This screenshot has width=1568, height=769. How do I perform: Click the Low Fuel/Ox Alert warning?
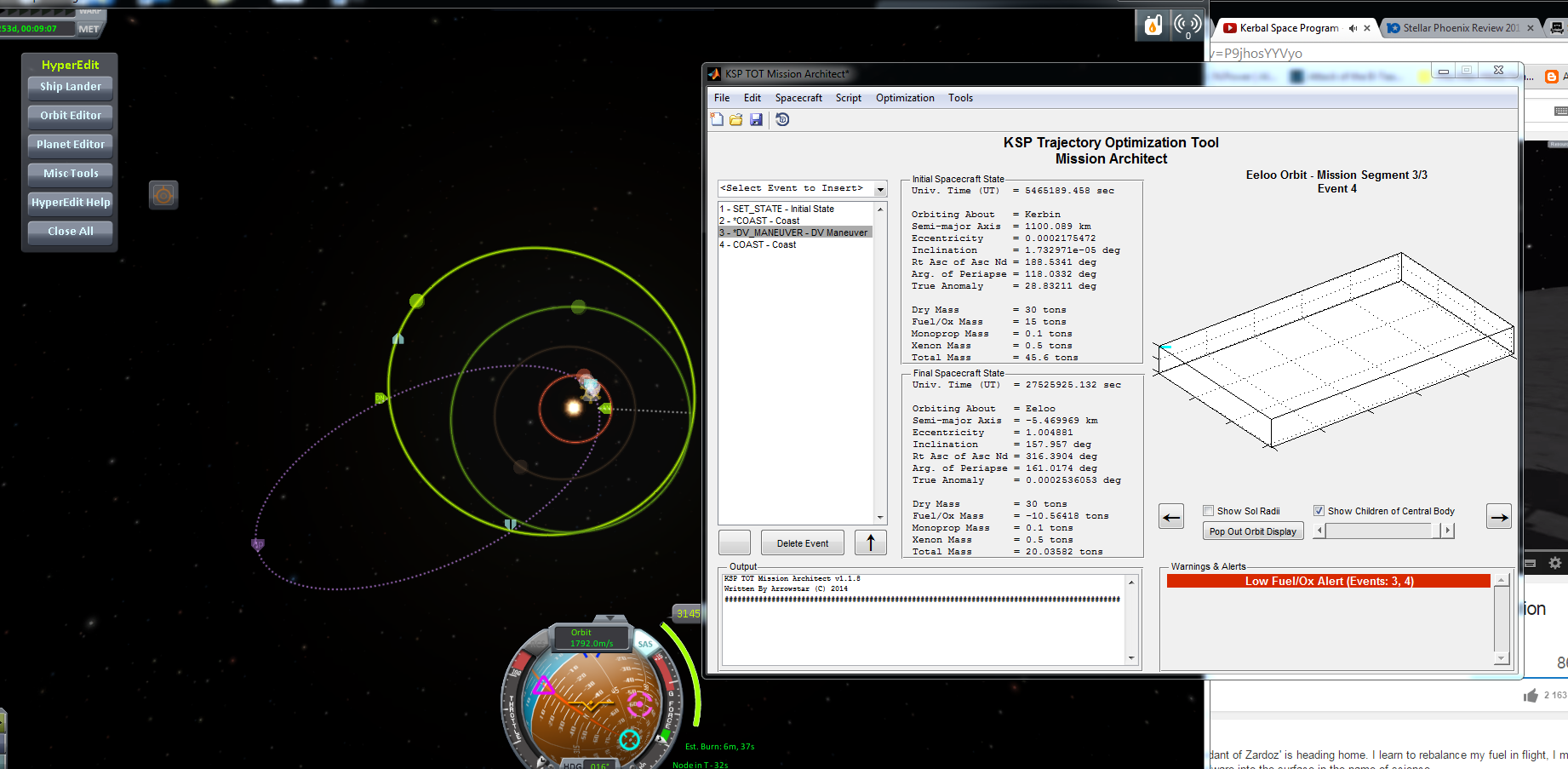[1328, 581]
